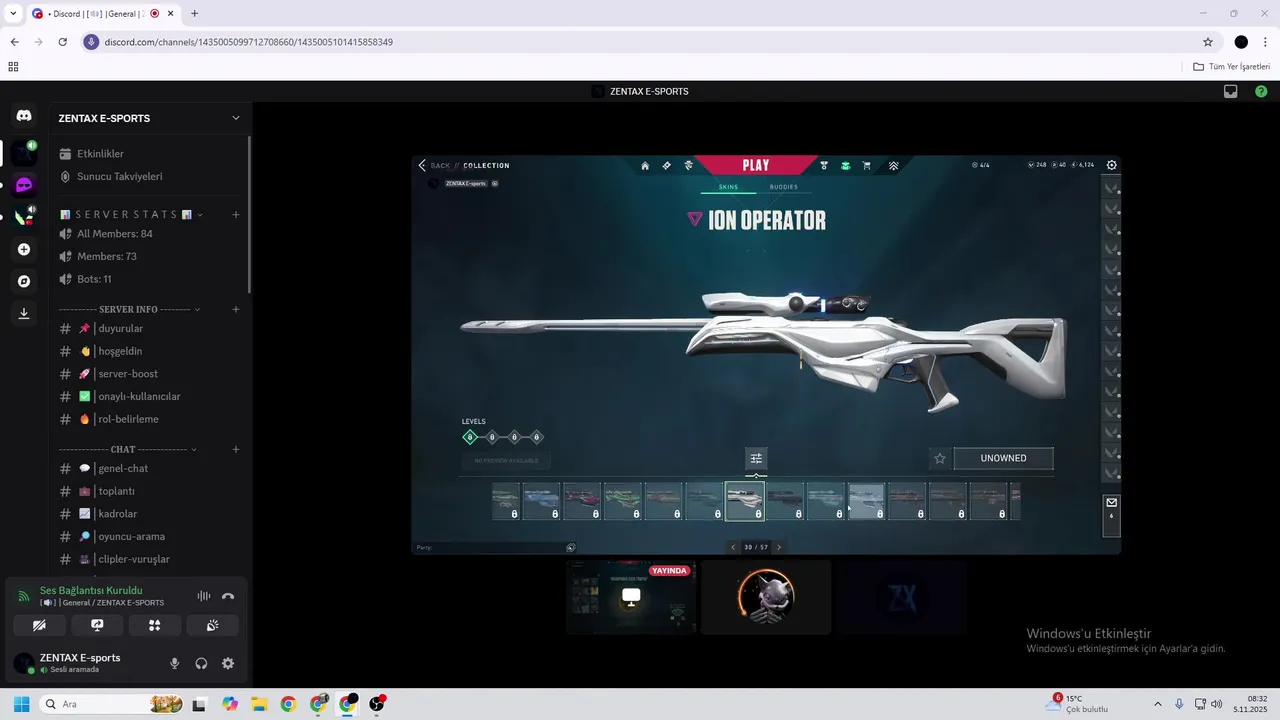This screenshot has height=720, width=1280.
Task: Click the red PLAY button in Valorant
Action: click(x=756, y=165)
